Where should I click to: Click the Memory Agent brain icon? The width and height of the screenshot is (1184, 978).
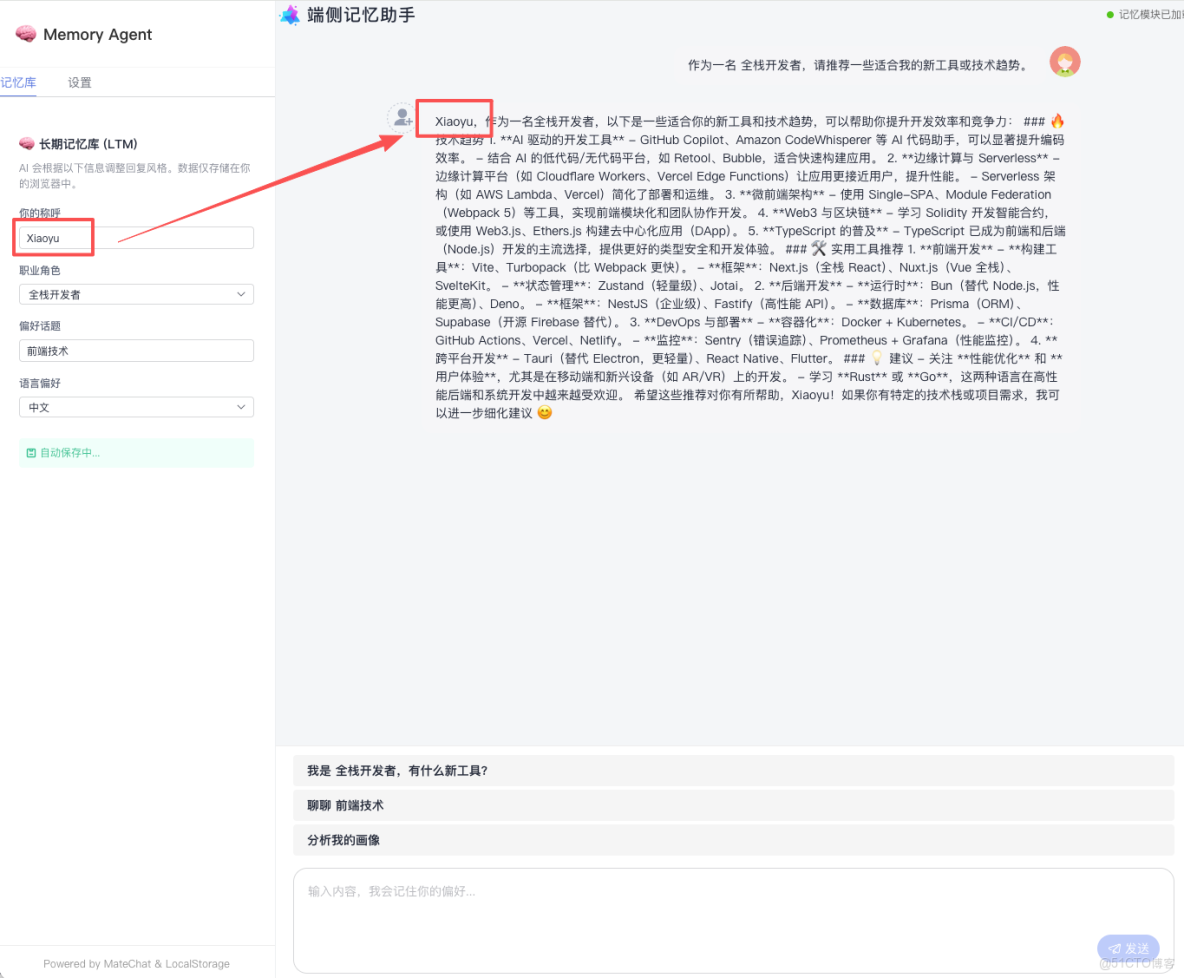coord(25,34)
